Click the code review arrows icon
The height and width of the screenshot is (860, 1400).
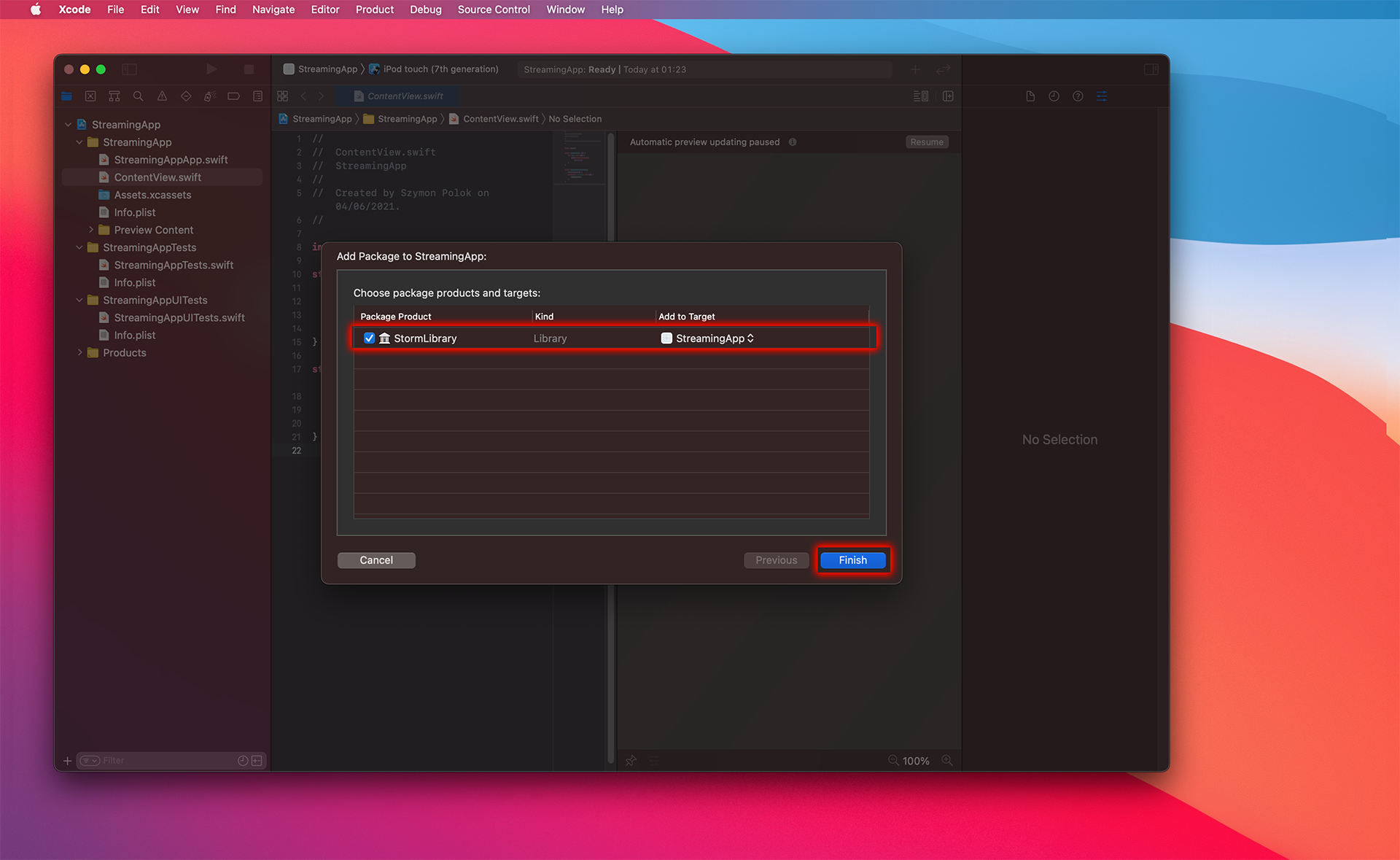click(944, 69)
